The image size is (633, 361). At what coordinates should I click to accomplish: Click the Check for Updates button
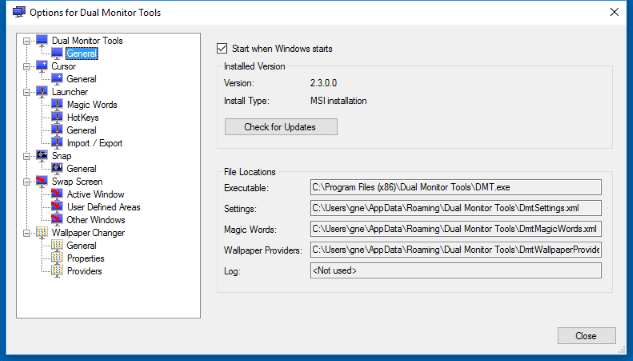(x=281, y=127)
